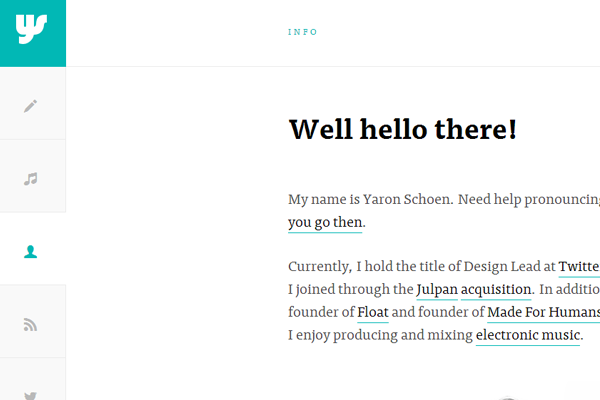
Task: Click the 'Well hello there!' heading
Action: (x=403, y=129)
